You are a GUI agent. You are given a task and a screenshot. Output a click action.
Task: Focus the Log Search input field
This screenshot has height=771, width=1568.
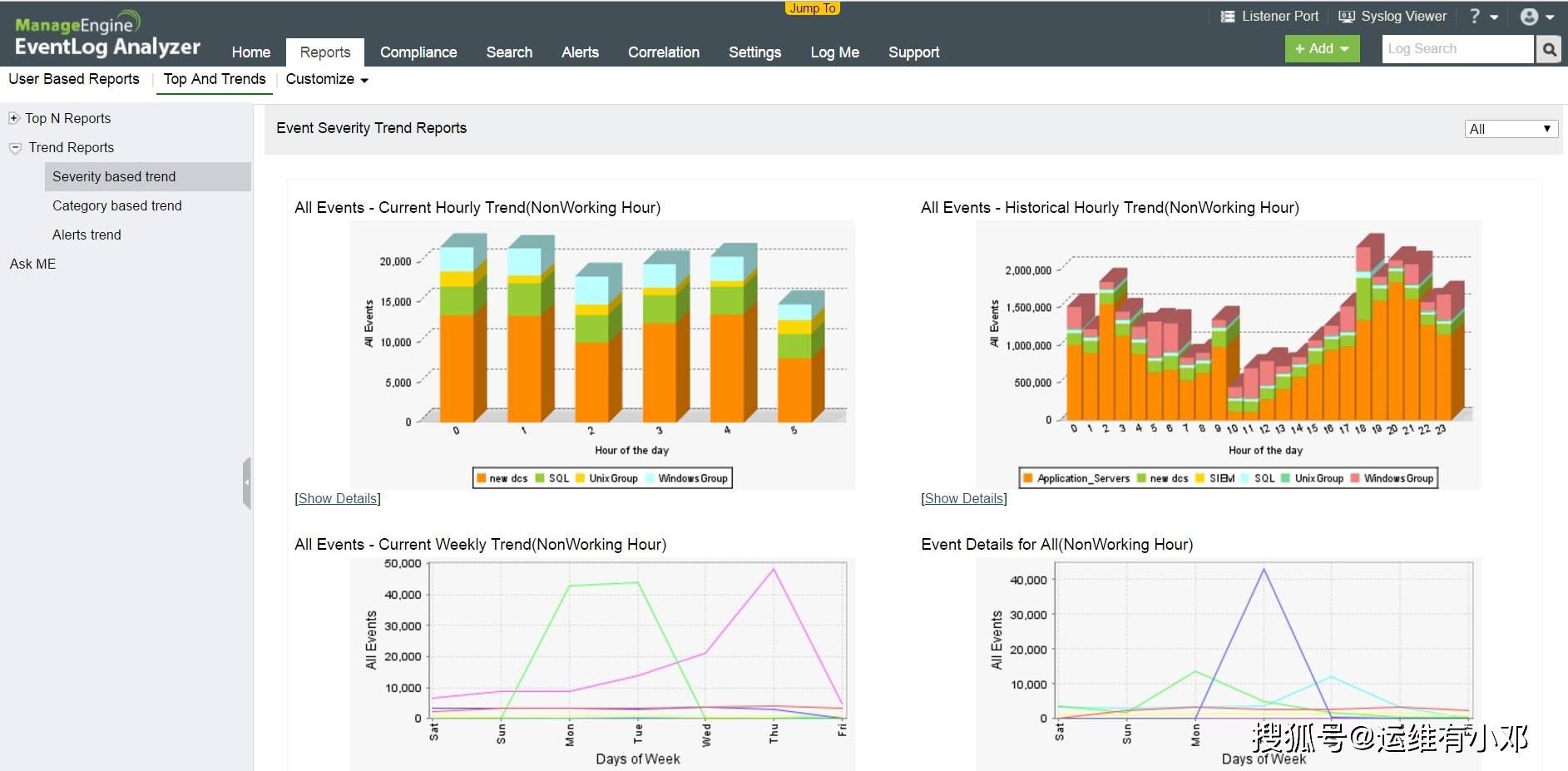point(1457,49)
